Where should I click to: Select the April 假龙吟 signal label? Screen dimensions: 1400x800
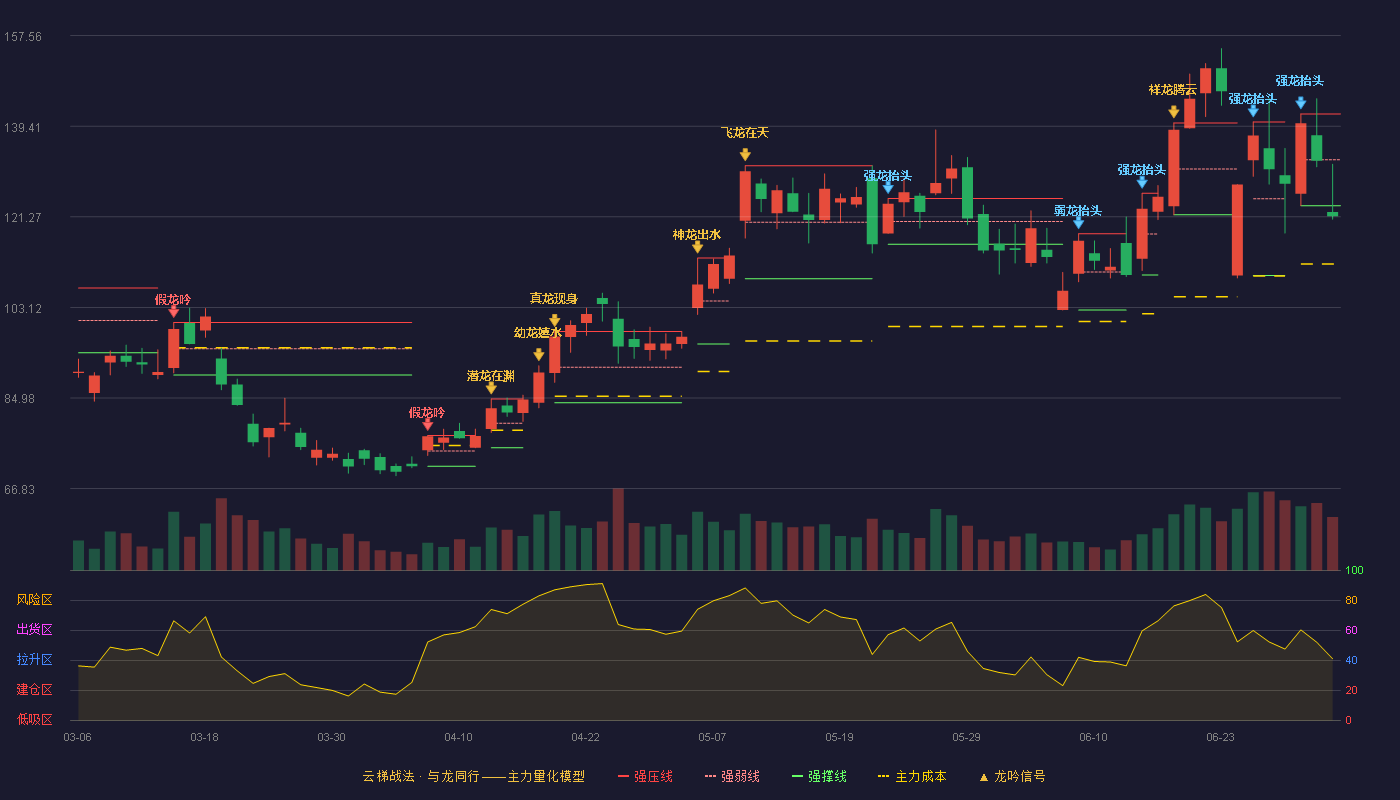[427, 413]
